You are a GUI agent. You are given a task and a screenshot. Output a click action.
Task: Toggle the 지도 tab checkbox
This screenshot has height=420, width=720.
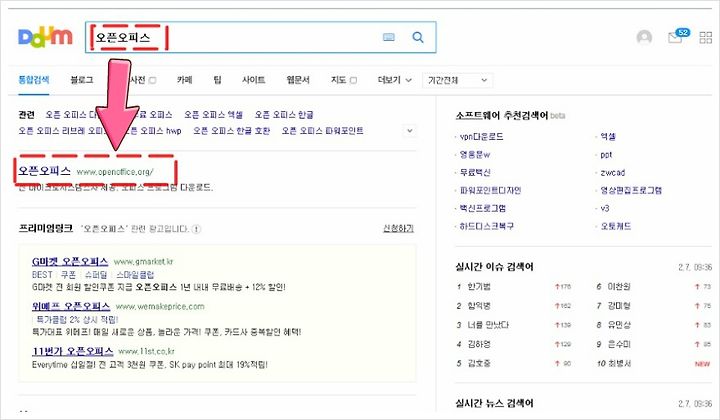coord(353,80)
